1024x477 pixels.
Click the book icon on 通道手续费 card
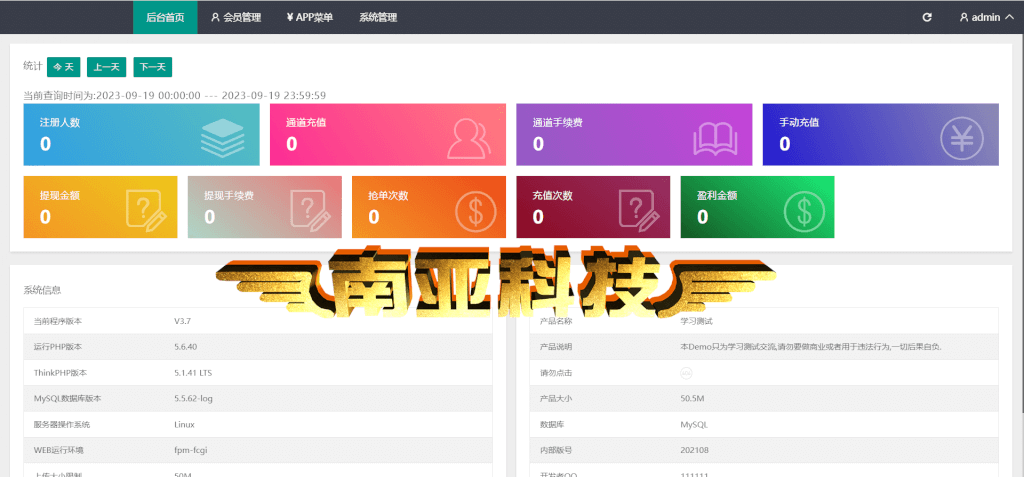(x=715, y=139)
